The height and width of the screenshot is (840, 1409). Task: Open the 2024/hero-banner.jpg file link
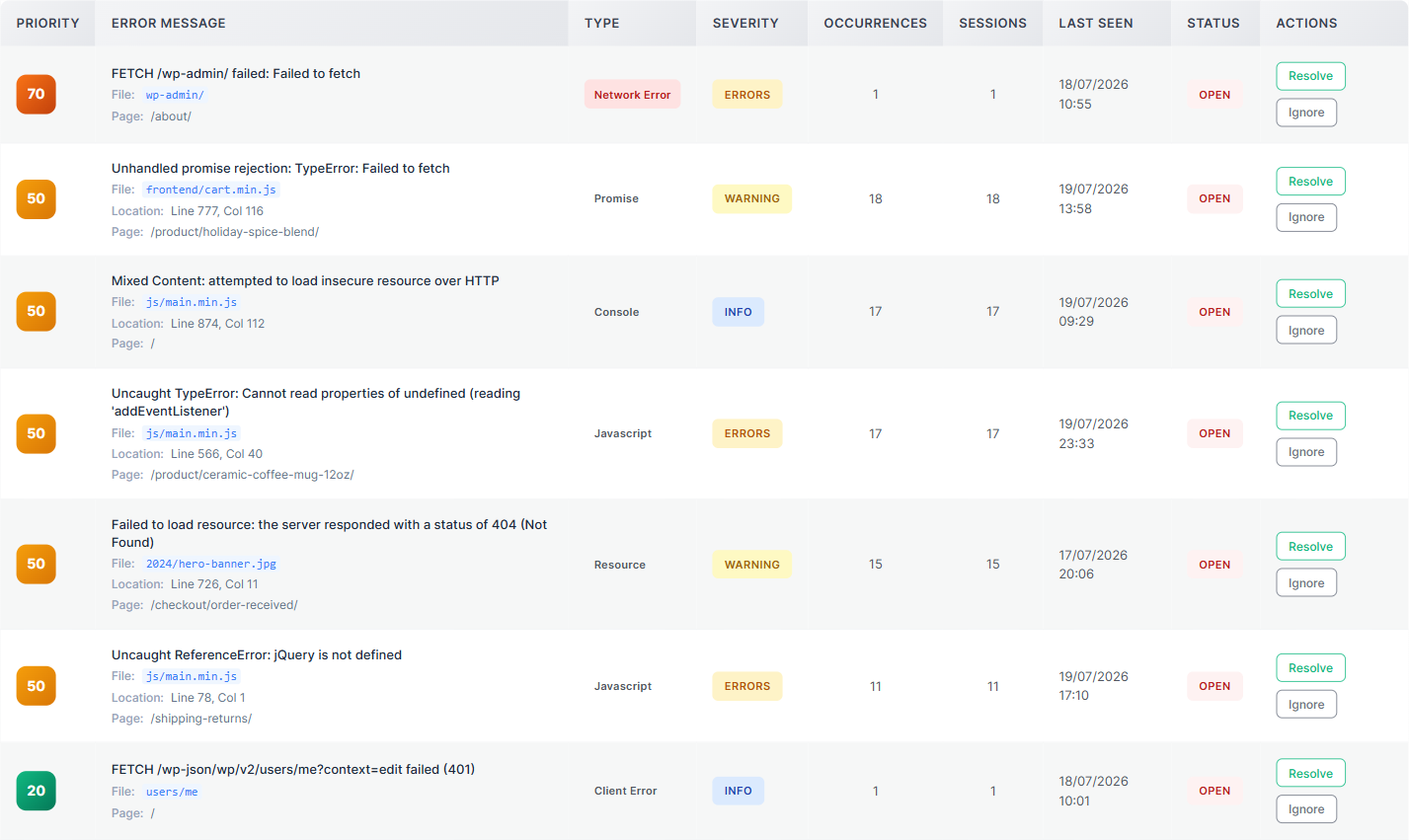(211, 564)
